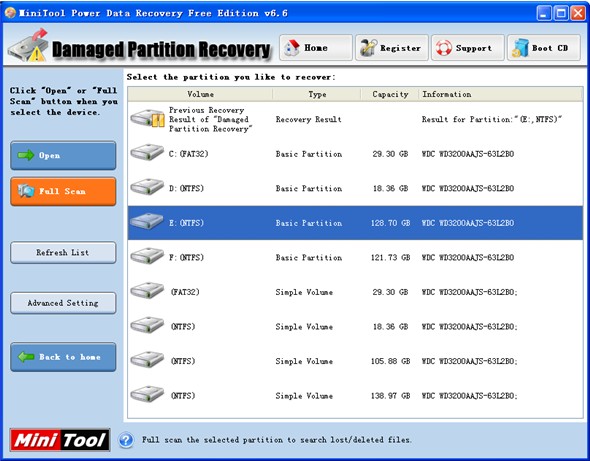Open the Support toolbar button
590x461 pixels.
pos(468,48)
